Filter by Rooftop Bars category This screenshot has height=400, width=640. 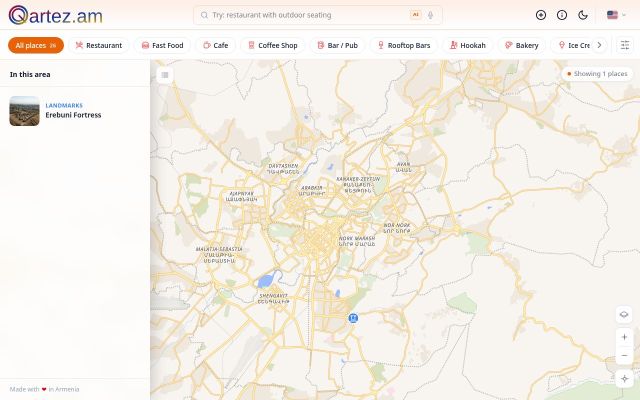[404, 45]
